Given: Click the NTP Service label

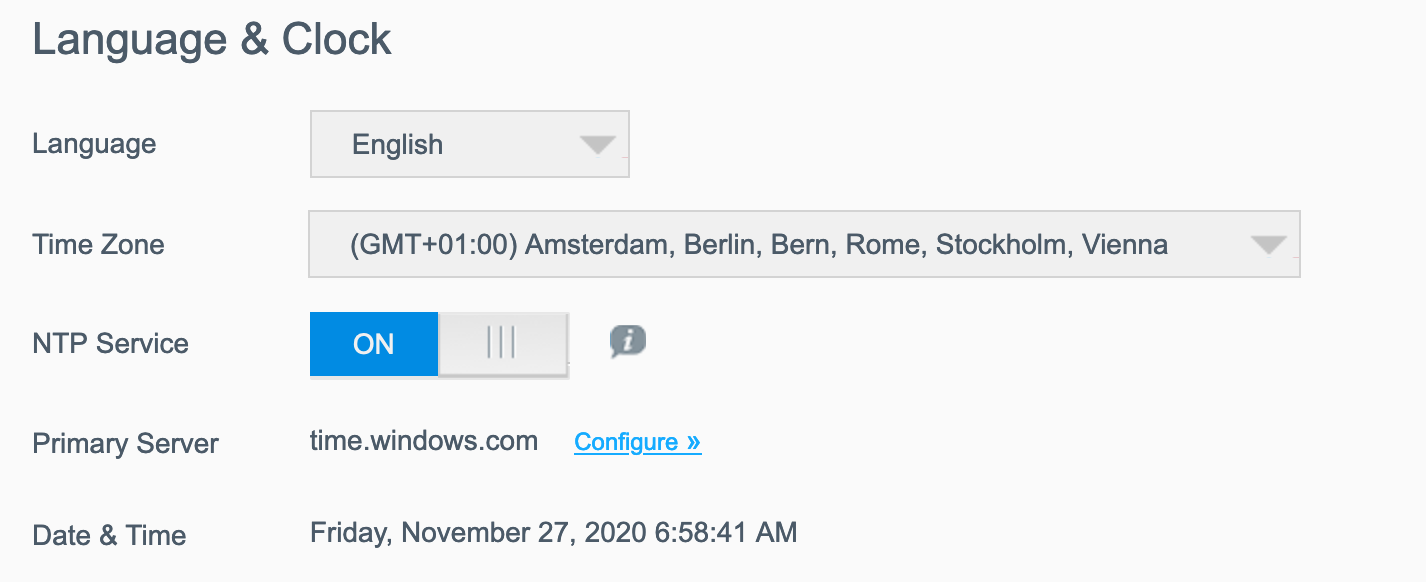Looking at the screenshot, I should (110, 344).
